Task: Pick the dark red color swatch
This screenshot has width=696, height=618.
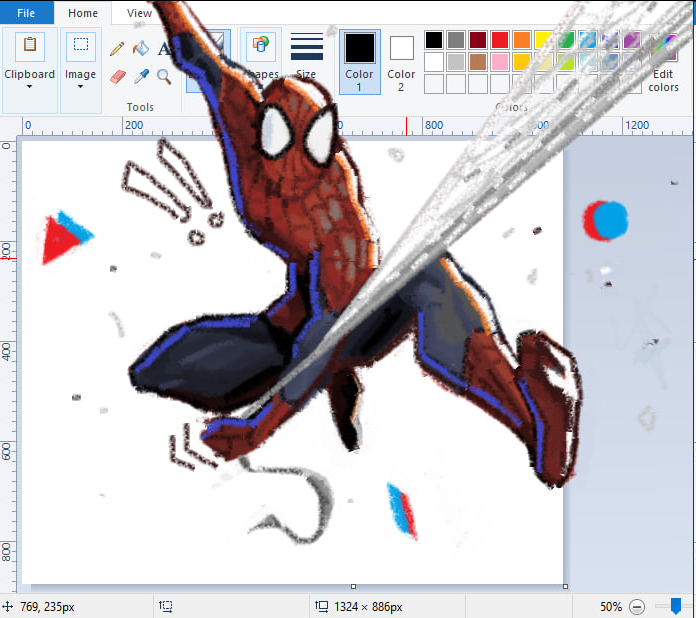Action: click(478, 40)
